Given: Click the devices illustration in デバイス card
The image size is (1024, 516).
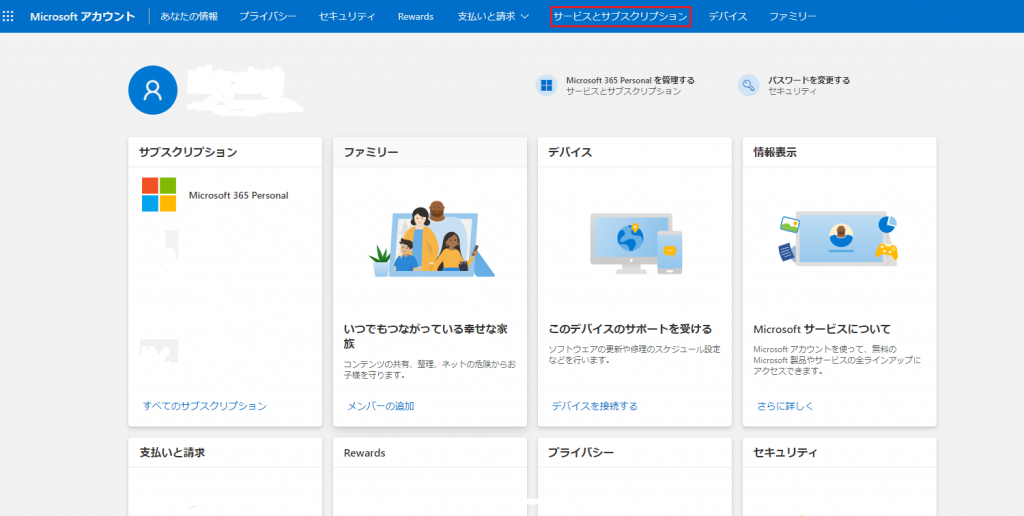Looking at the screenshot, I should (x=635, y=243).
